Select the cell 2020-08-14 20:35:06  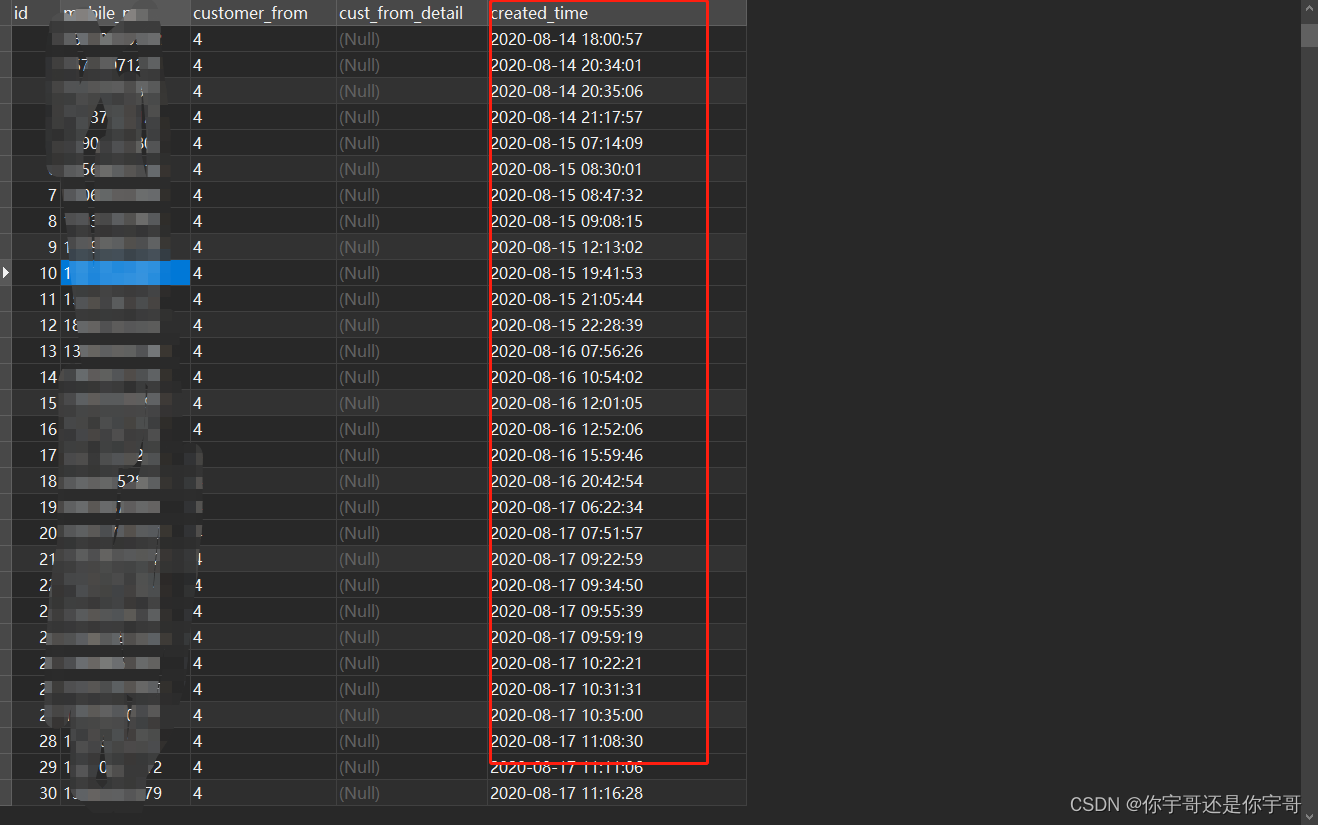[x=617, y=91]
